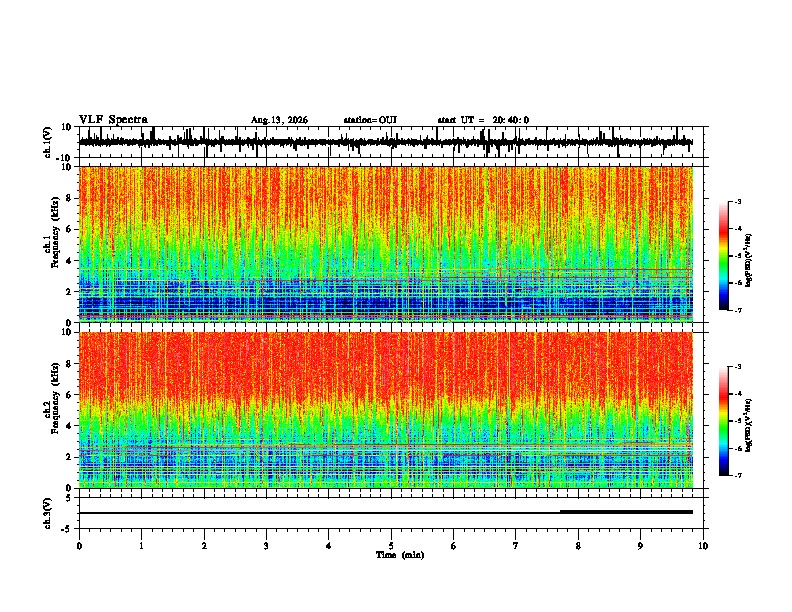Click the "station=OUI" header label
The height and width of the screenshot is (612, 792).
click(x=370, y=120)
